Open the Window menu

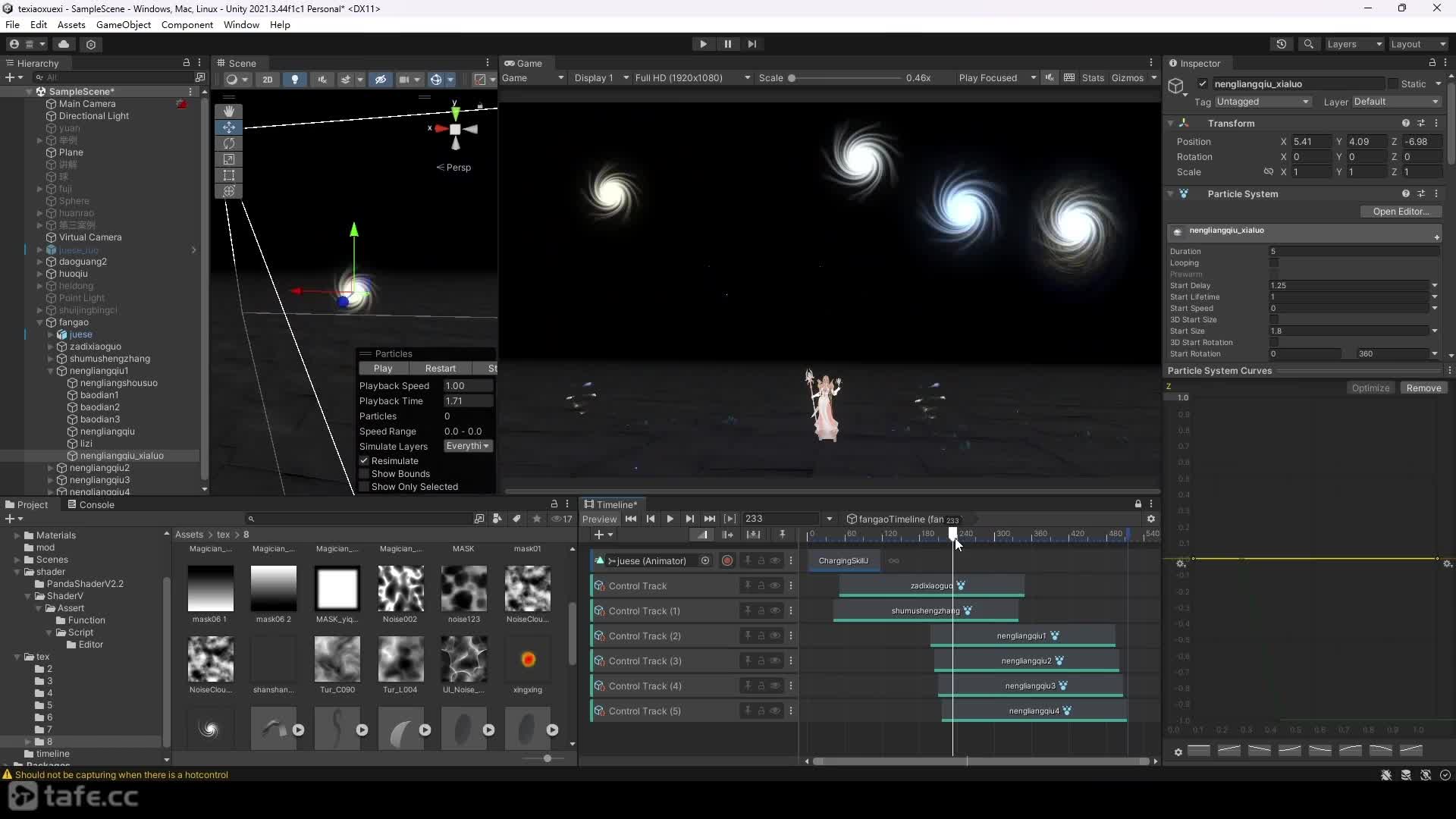coord(241,25)
